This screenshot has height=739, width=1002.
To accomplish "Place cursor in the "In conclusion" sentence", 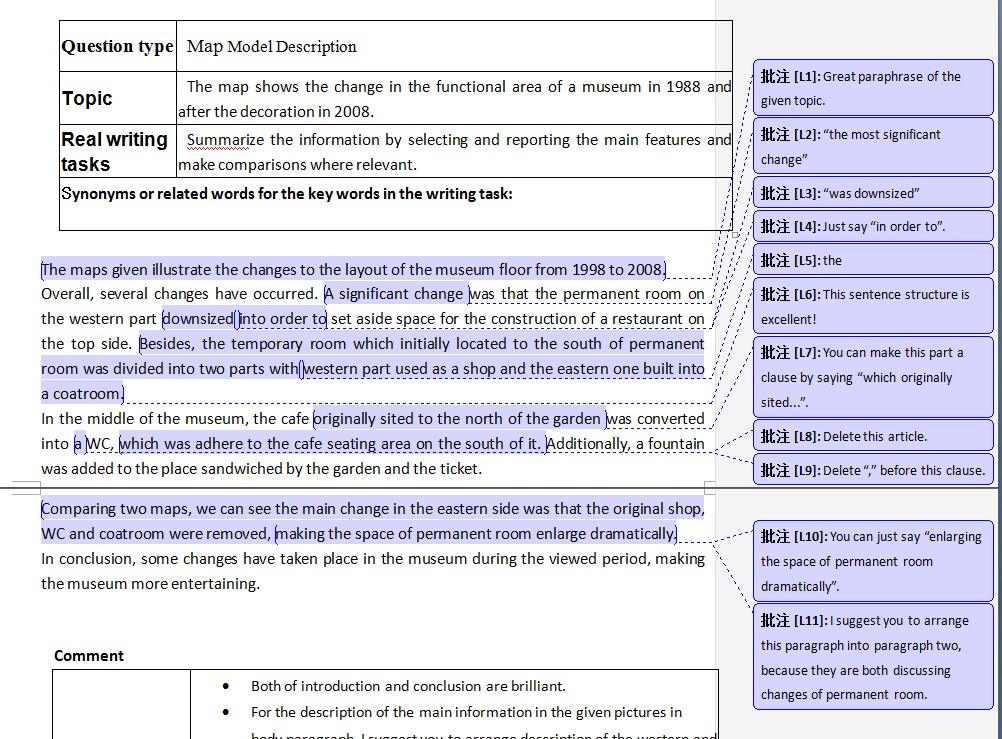I will click(300, 559).
